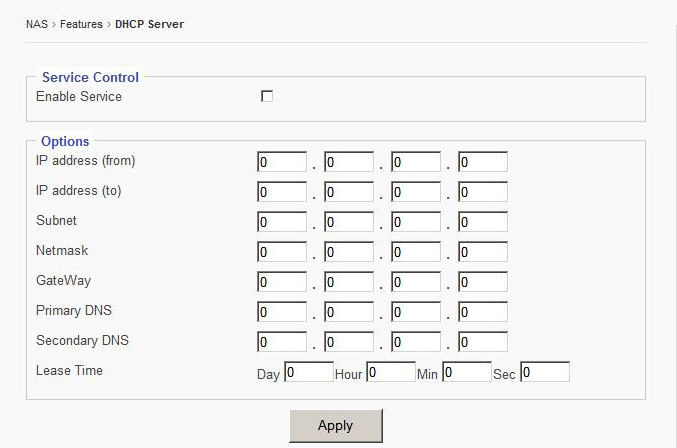Viewport: 677px width, 448px height.
Task: Focus the third Primary DNS octet
Action: (x=416, y=312)
